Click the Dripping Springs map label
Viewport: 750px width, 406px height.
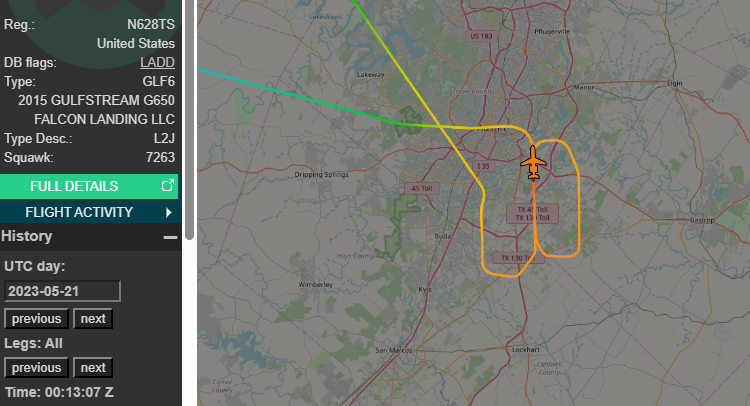(x=321, y=175)
